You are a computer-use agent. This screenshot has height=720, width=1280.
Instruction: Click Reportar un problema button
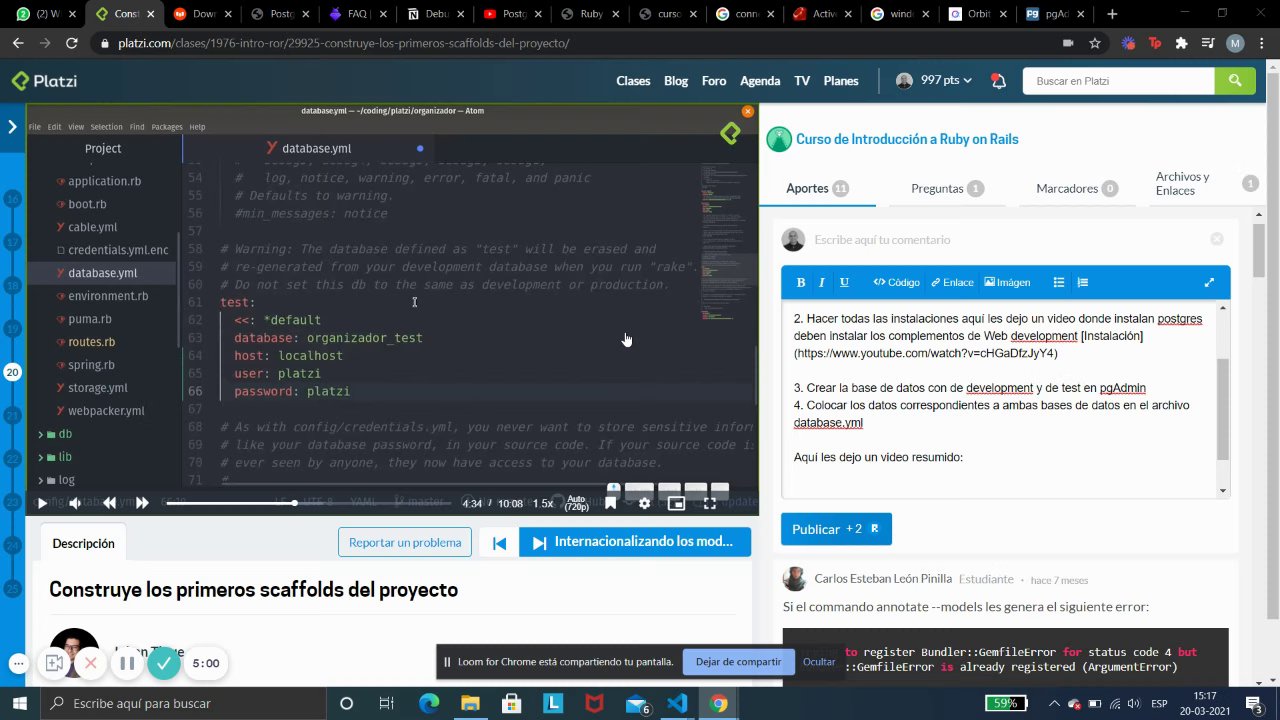click(x=405, y=542)
